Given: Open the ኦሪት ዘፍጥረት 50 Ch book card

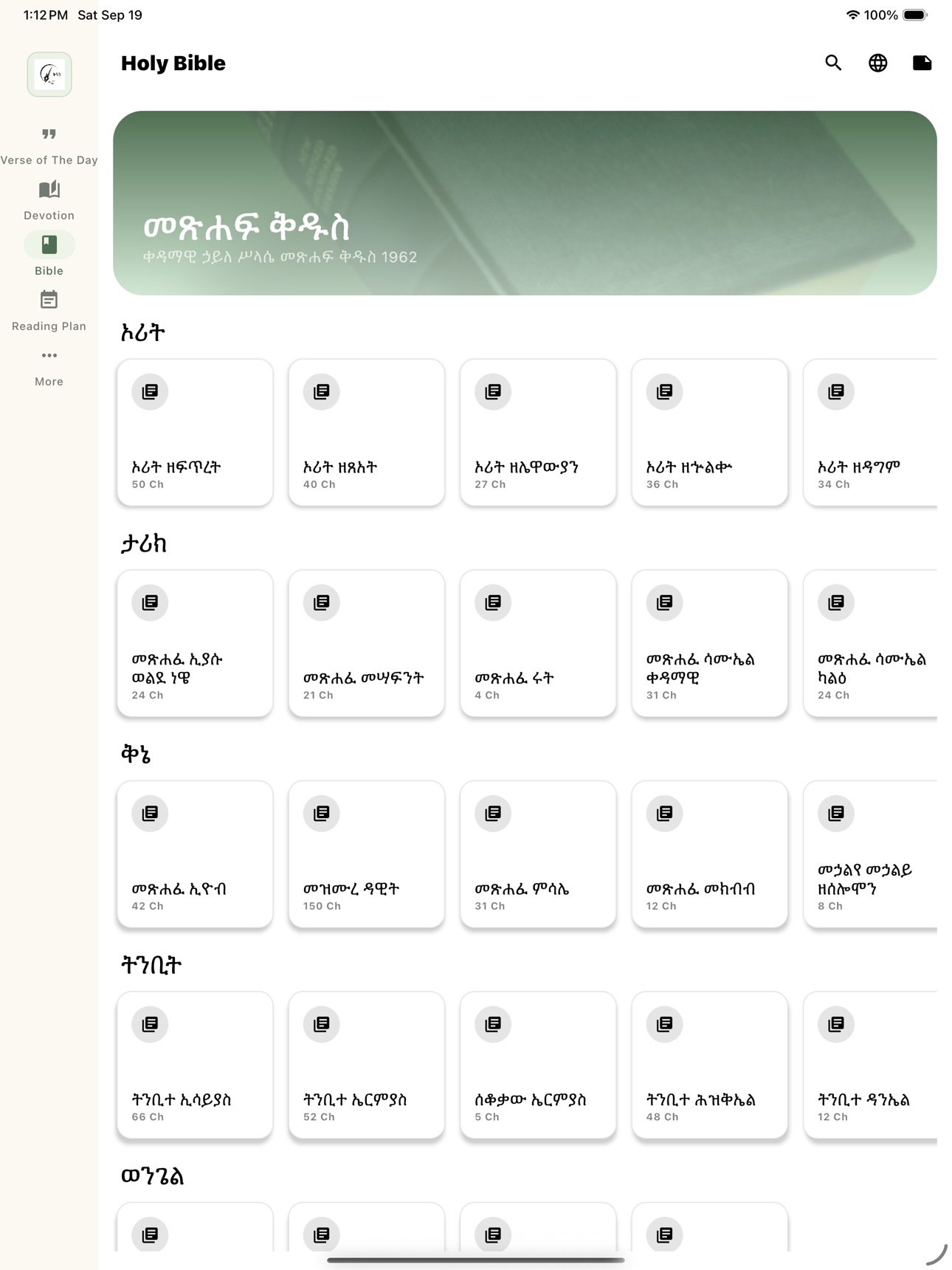Looking at the screenshot, I should pos(195,433).
